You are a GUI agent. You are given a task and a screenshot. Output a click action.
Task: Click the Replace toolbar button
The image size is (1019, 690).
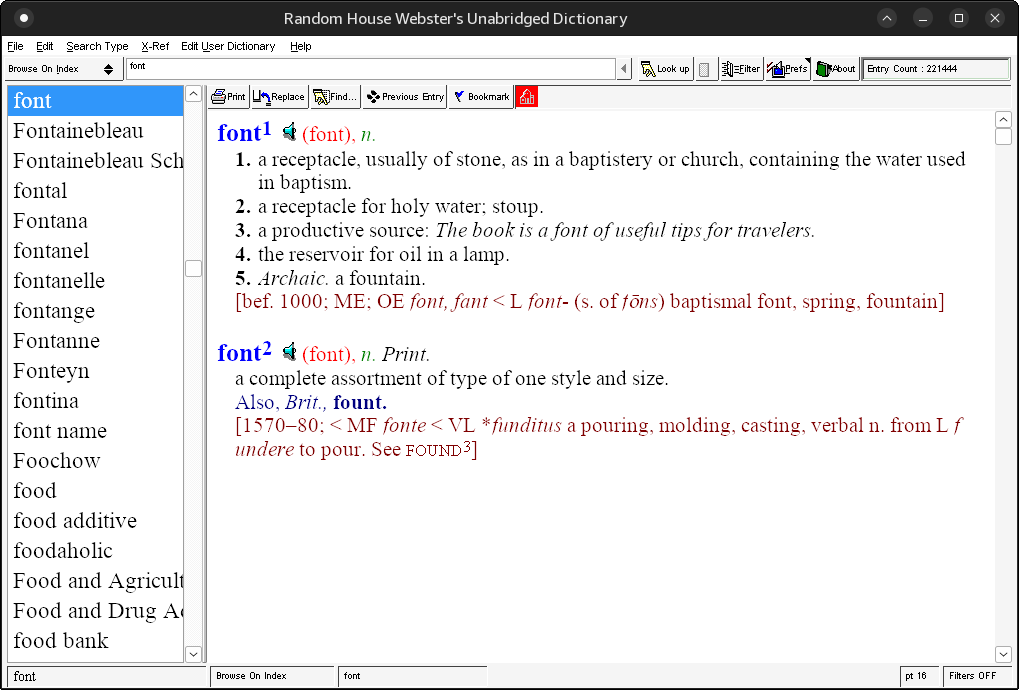[279, 97]
